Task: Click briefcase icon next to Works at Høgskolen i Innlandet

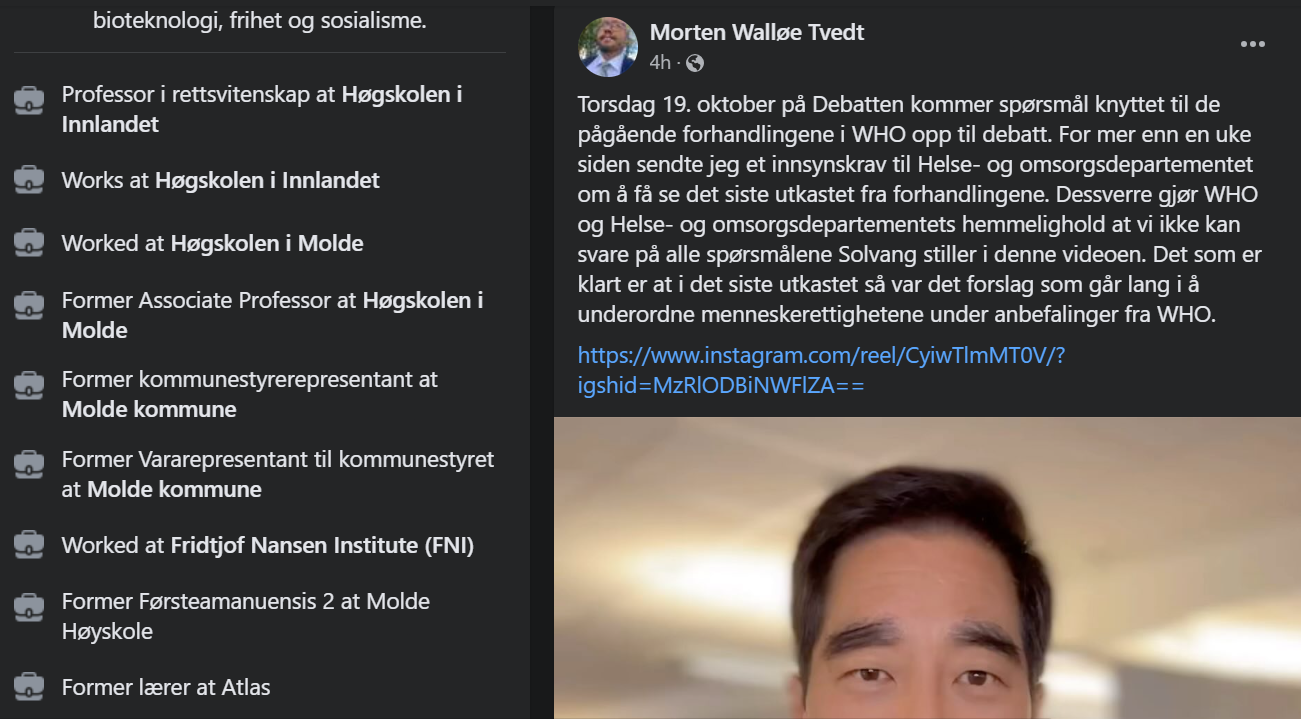Action: click(29, 180)
